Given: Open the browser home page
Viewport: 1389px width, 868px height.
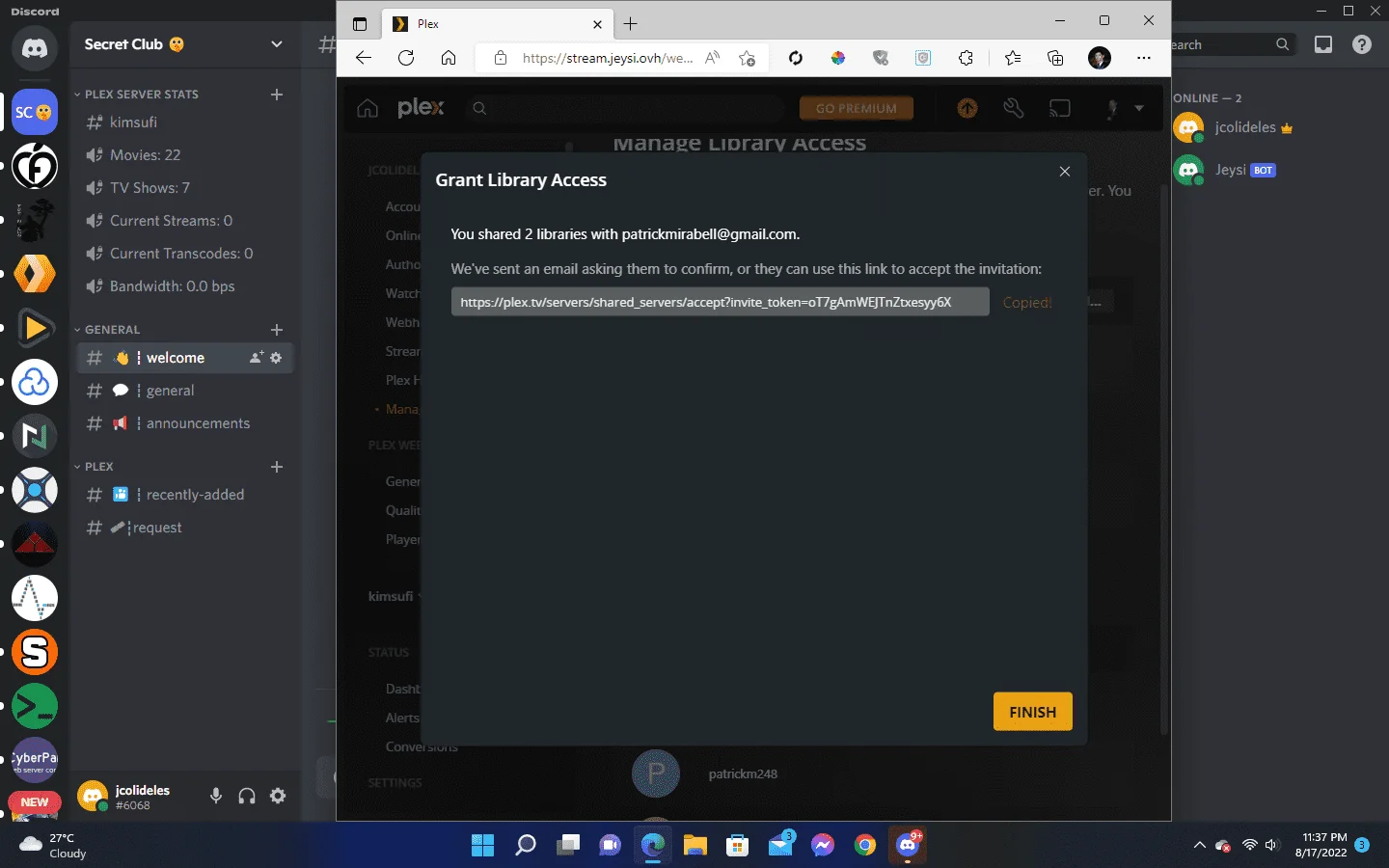Looking at the screenshot, I should pyautogui.click(x=449, y=58).
